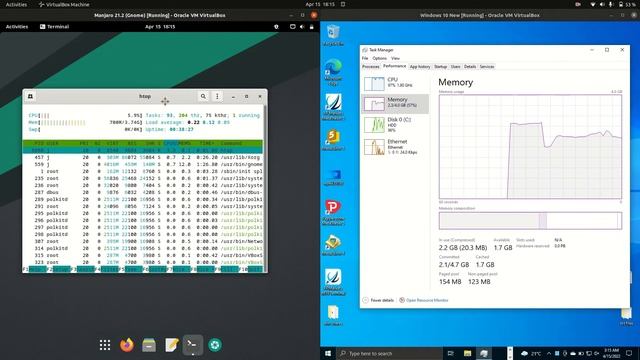The width and height of the screenshot is (640, 360).
Task: Open the host battery 53% indicator
Action: tap(626, 4)
